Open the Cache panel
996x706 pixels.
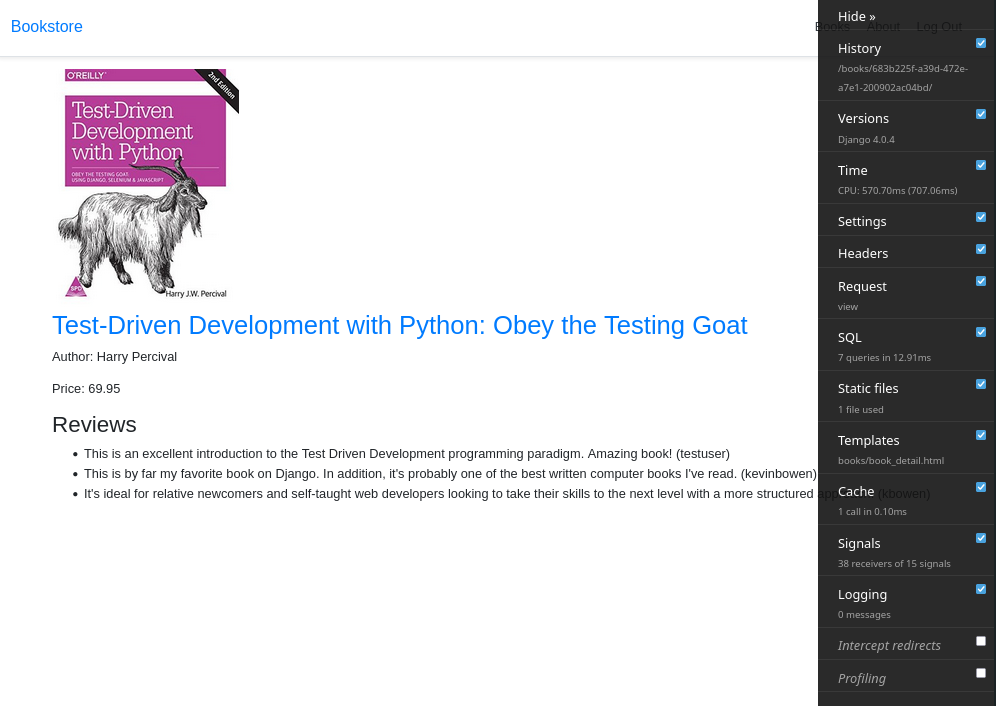[856, 491]
